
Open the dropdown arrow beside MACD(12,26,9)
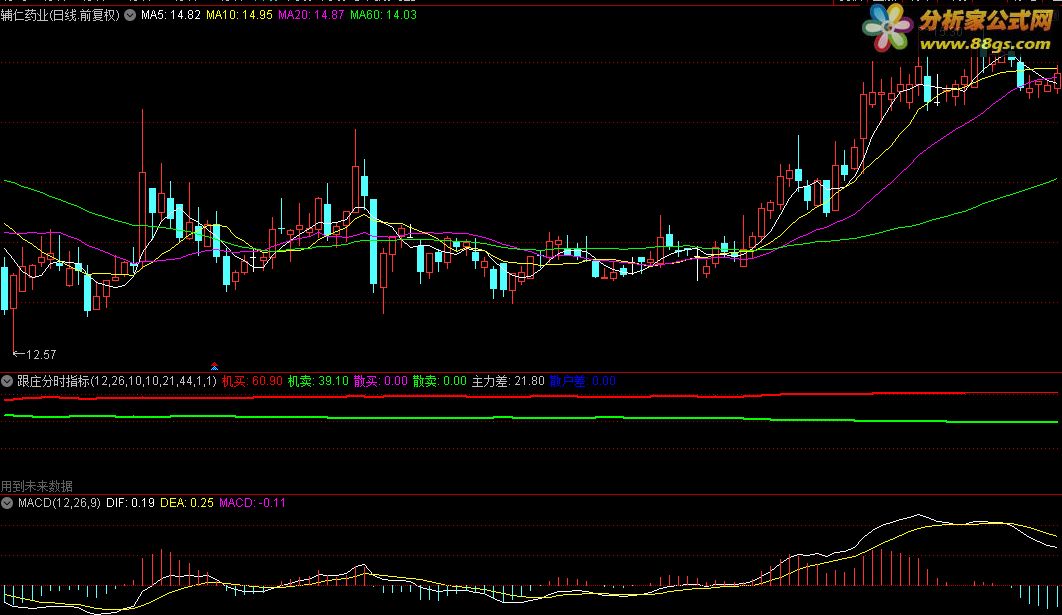point(7,503)
